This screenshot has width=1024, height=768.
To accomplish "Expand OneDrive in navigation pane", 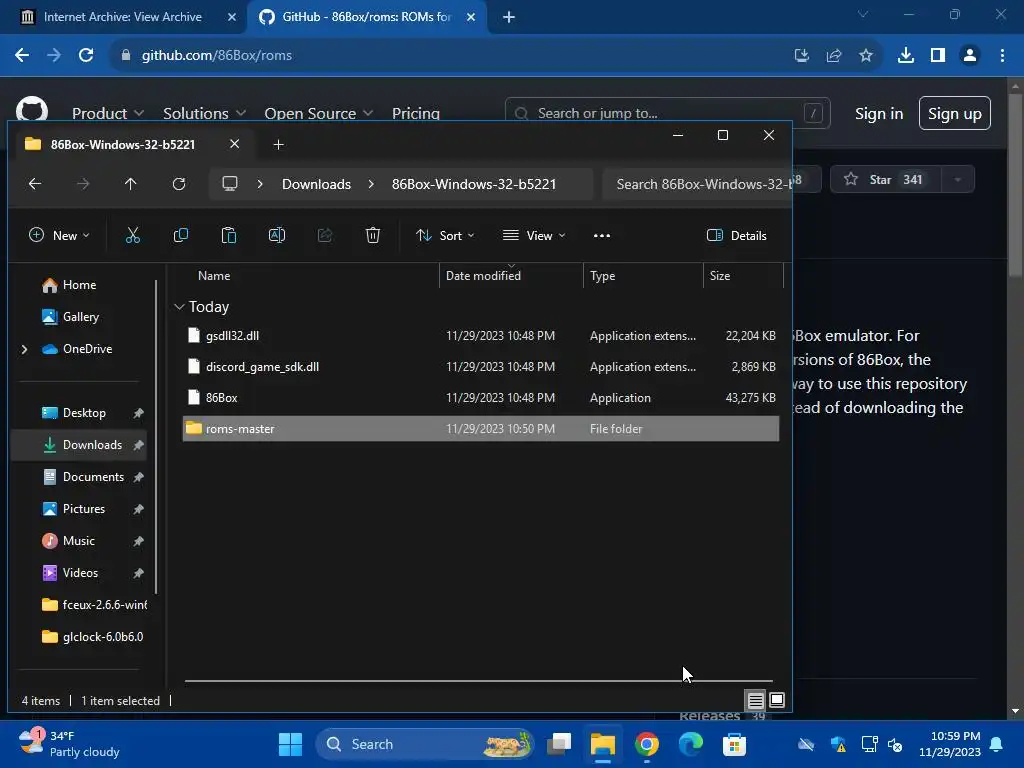I will (25, 349).
